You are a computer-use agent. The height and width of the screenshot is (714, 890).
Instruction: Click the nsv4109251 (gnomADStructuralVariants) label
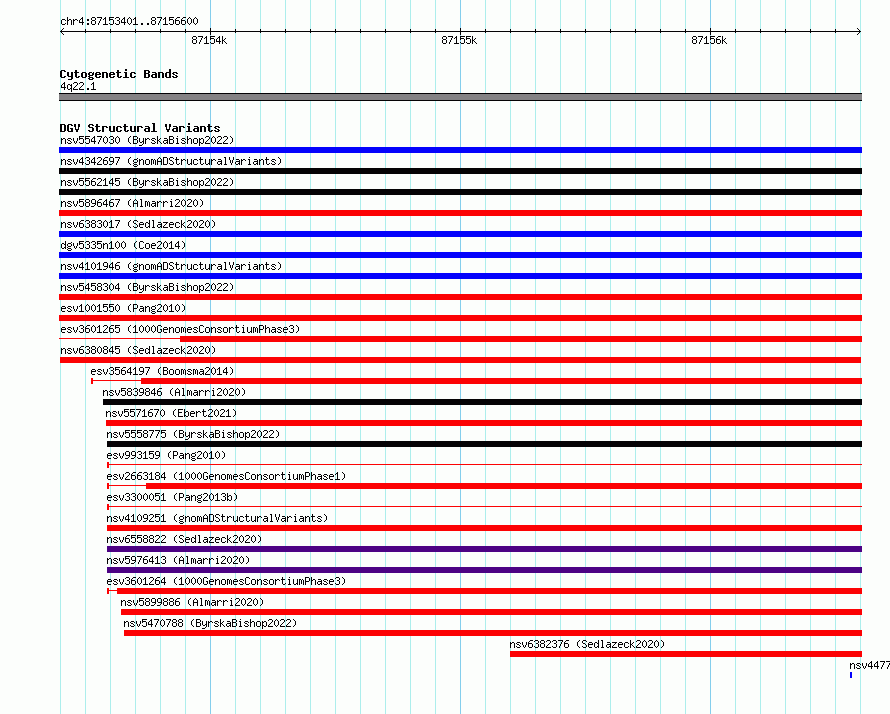click(217, 518)
